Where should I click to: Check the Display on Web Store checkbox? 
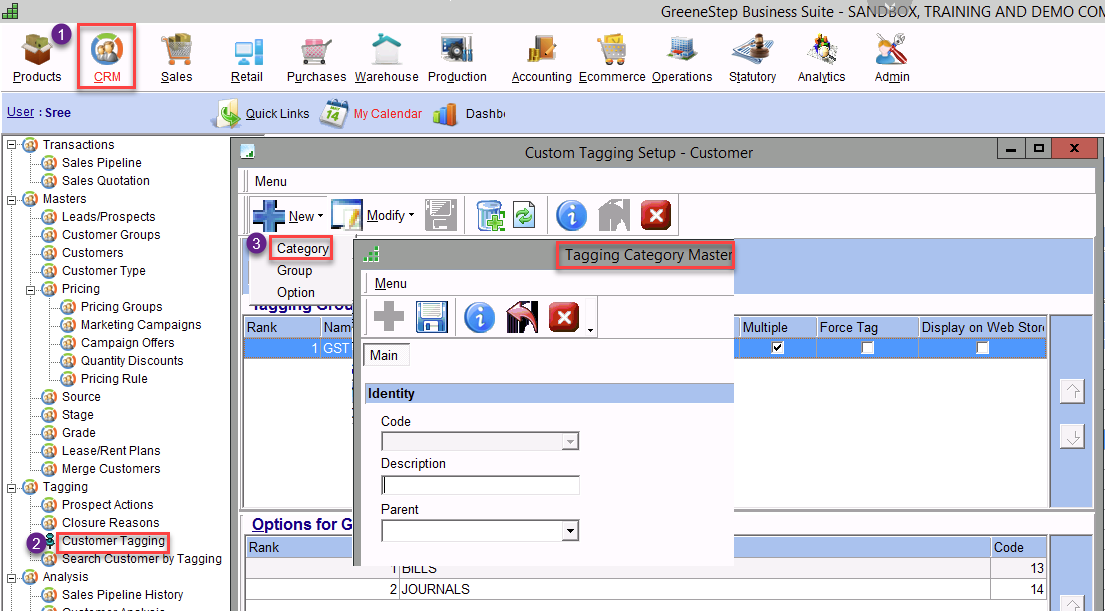pos(983,348)
